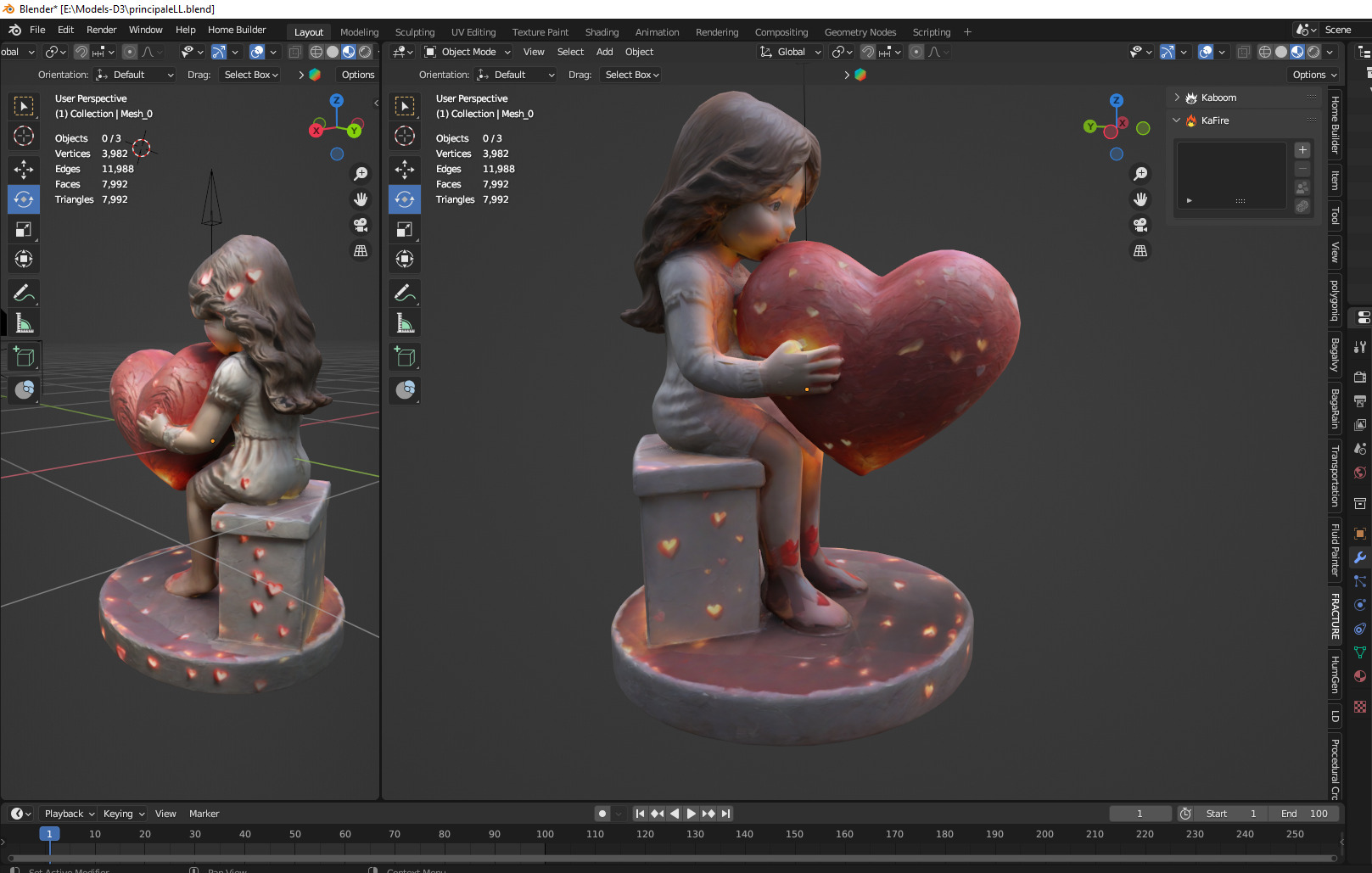Toggle auto keying record button
This screenshot has height=873, width=1372.
pos(602,814)
